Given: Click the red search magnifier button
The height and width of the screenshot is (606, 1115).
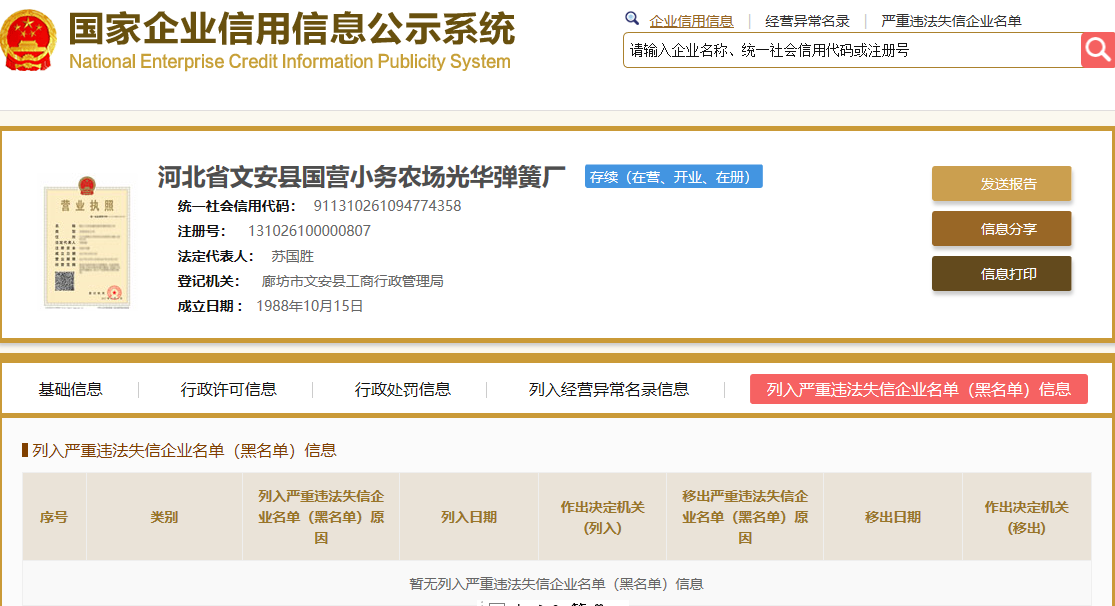Looking at the screenshot, I should [1097, 50].
